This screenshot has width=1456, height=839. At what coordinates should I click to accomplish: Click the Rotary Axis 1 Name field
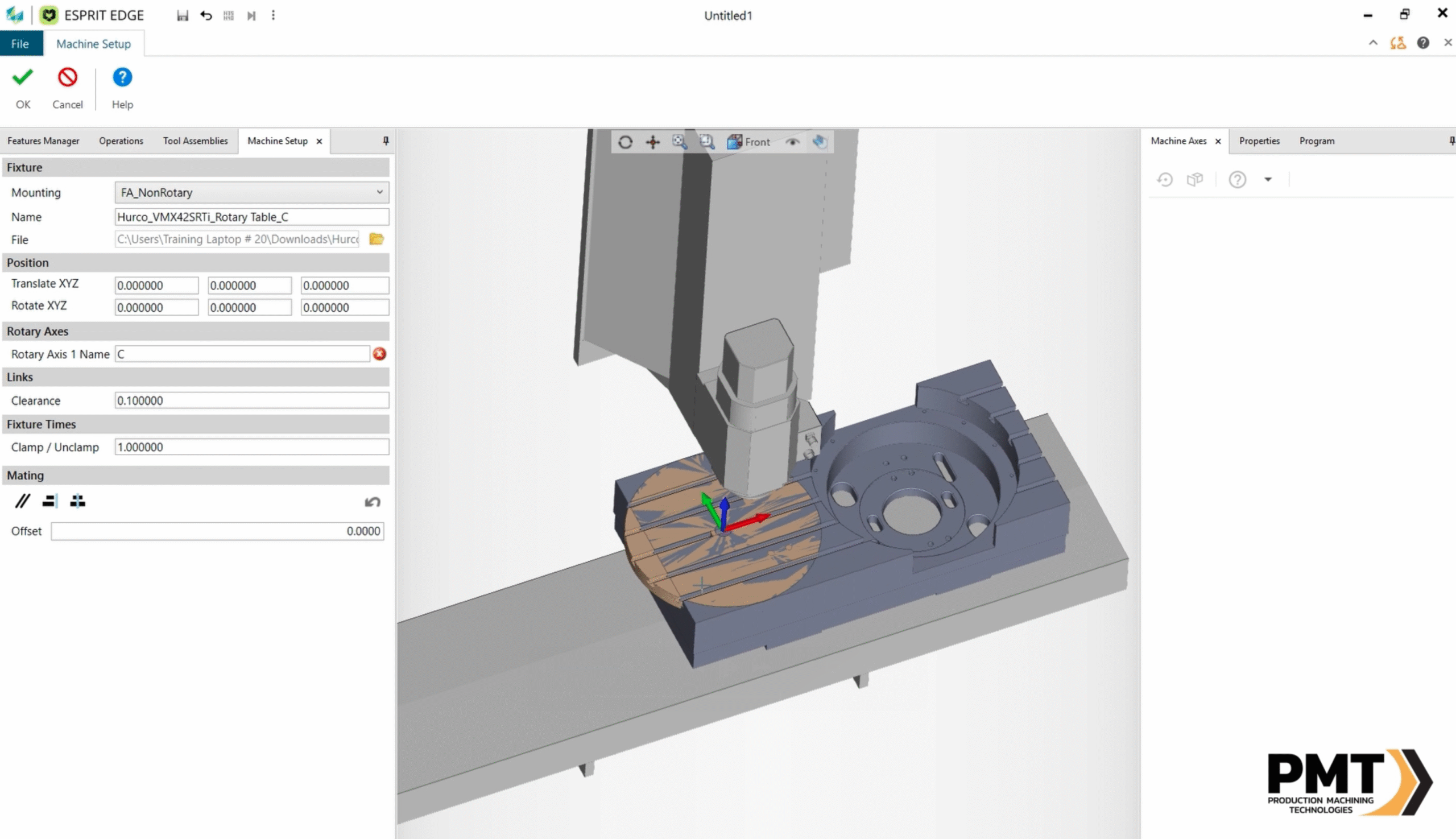(x=242, y=354)
